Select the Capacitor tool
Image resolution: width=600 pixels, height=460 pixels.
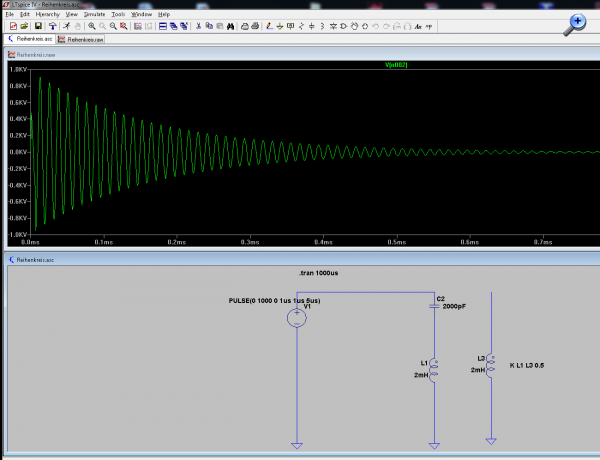tap(312, 26)
